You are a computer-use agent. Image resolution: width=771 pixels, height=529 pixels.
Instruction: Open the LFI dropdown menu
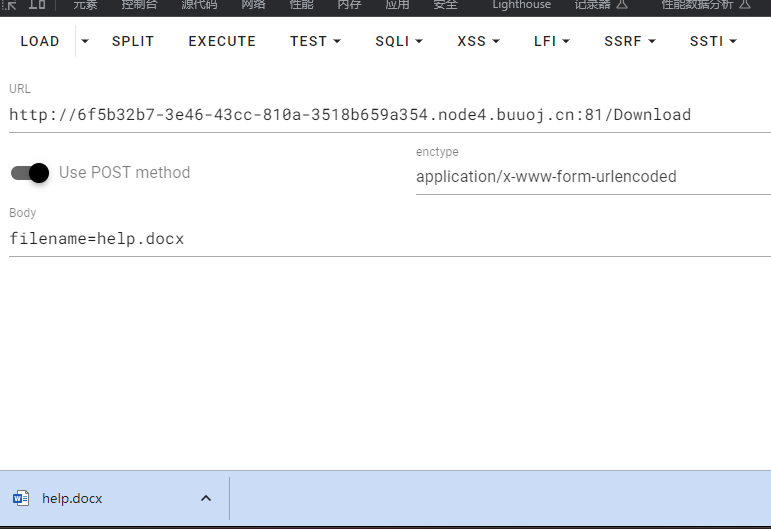pyautogui.click(x=552, y=41)
